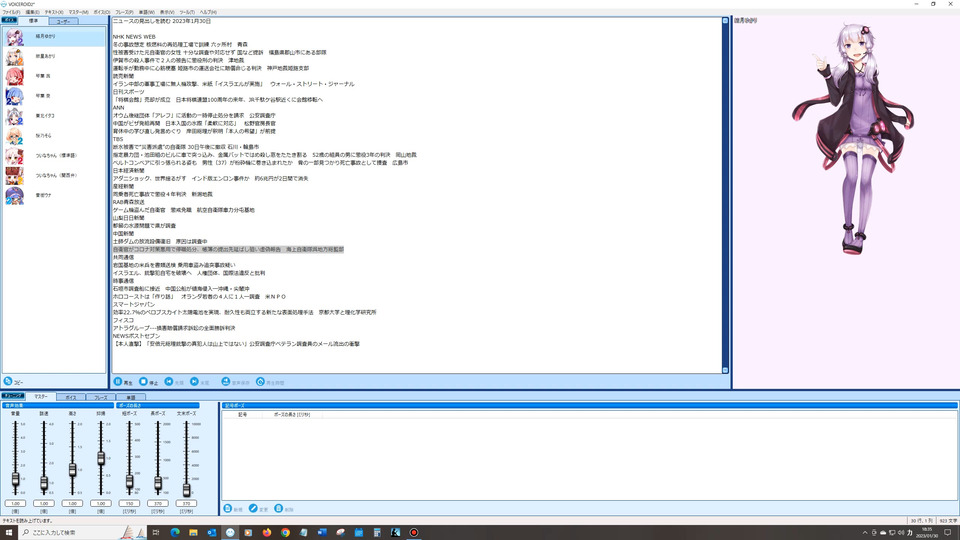The image size is (960, 540).
Task: Select the 結月ゆかり voice avatar
Action: coord(15,37)
